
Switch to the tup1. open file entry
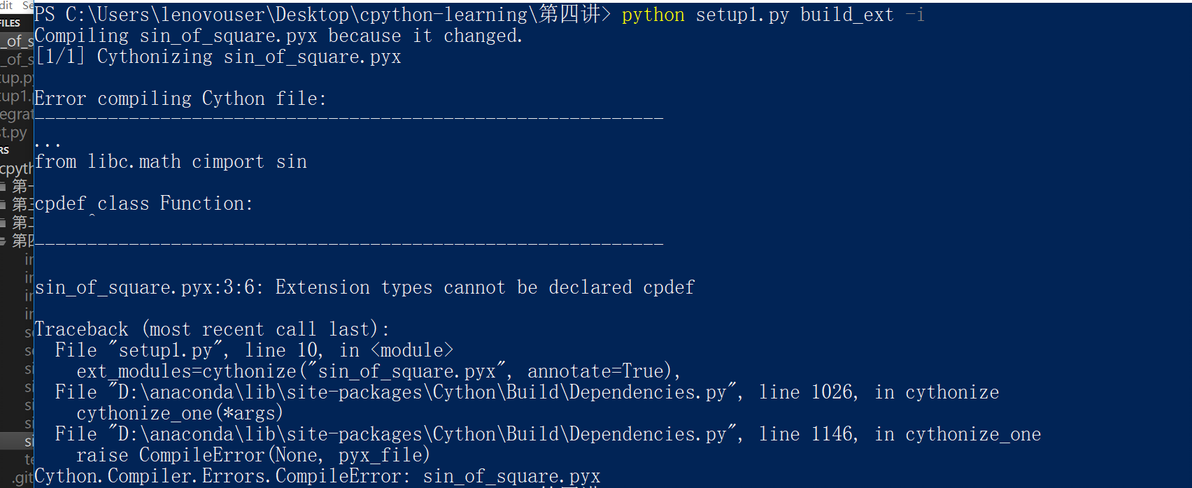[x=16, y=96]
